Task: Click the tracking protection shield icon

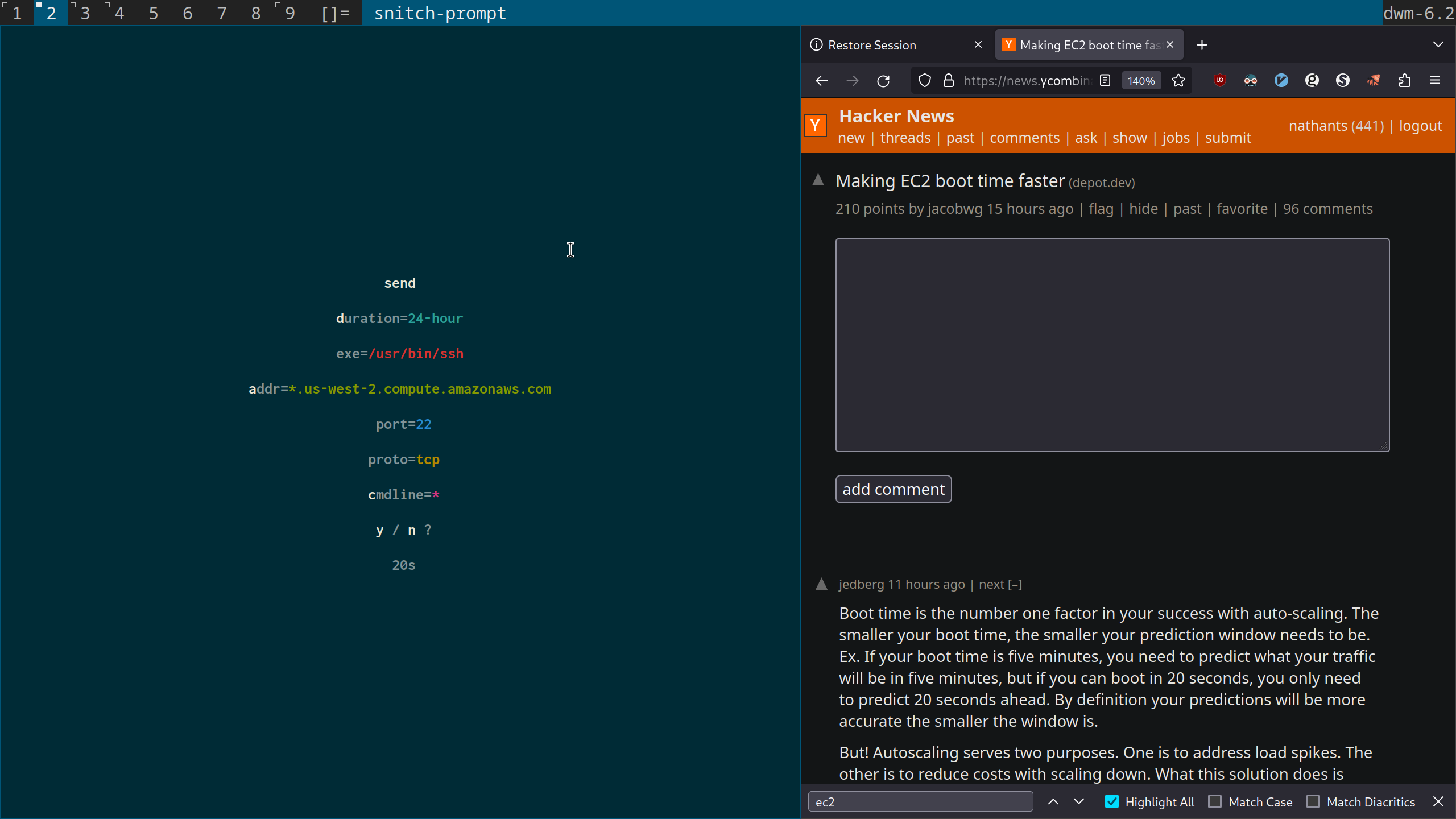Action: (925, 81)
